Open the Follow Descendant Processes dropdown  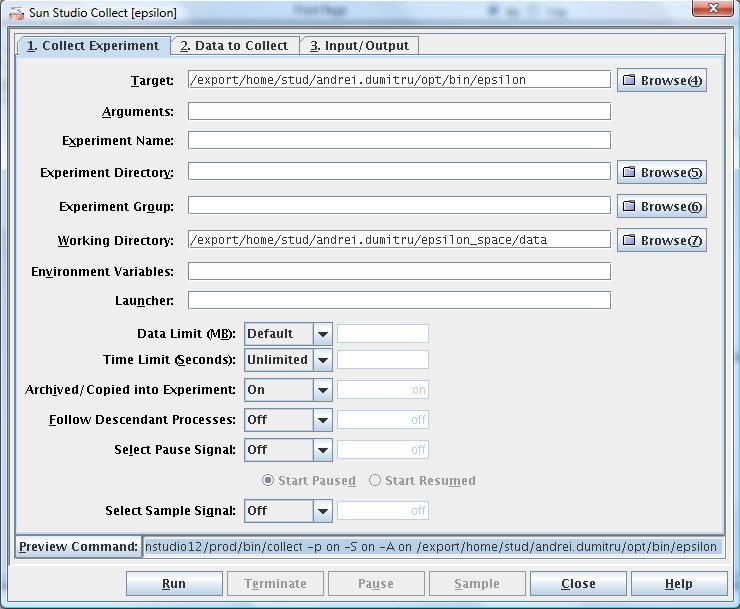point(288,420)
